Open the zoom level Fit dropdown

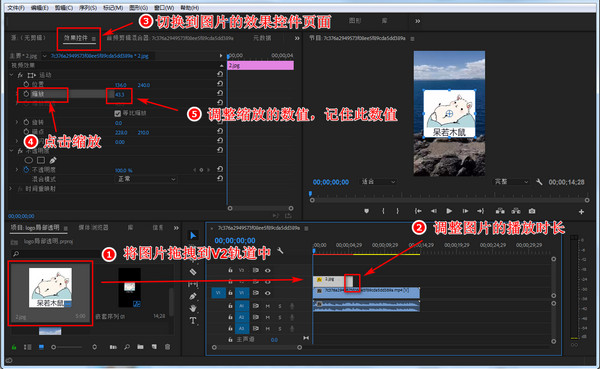(x=378, y=182)
